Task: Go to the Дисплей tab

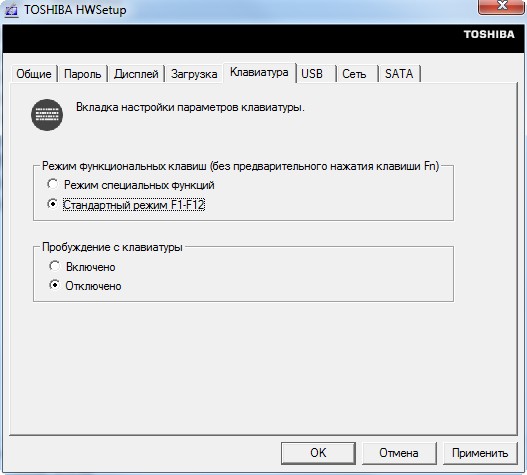Action: click(136, 74)
